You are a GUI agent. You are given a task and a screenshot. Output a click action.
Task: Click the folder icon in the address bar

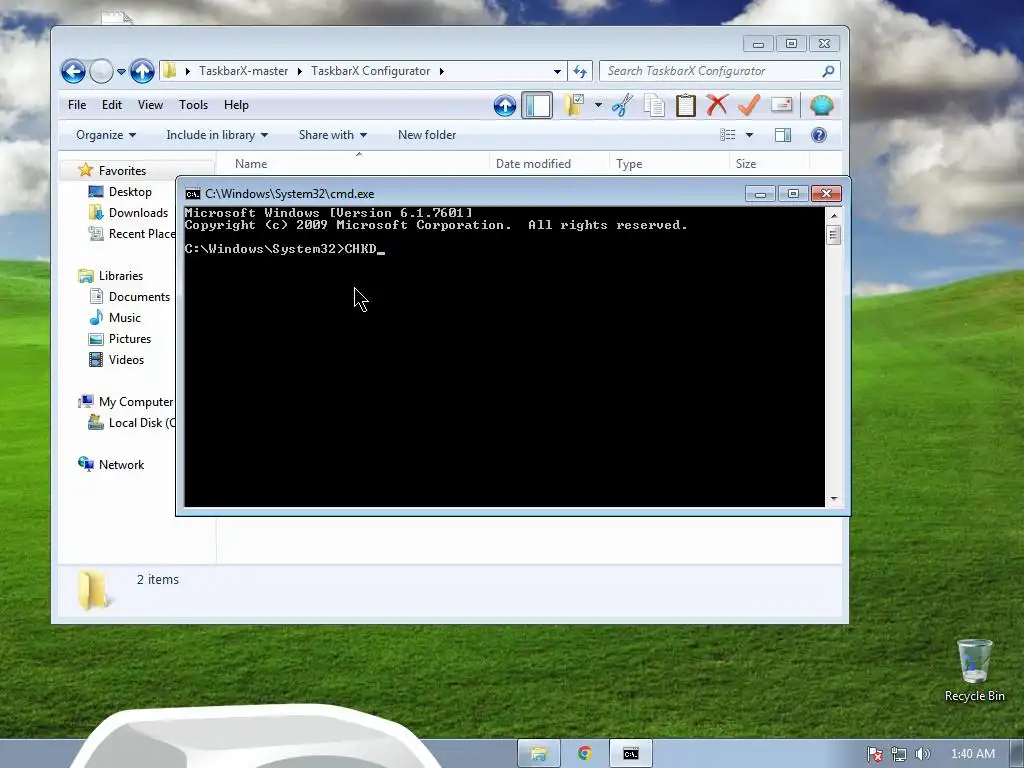170,71
